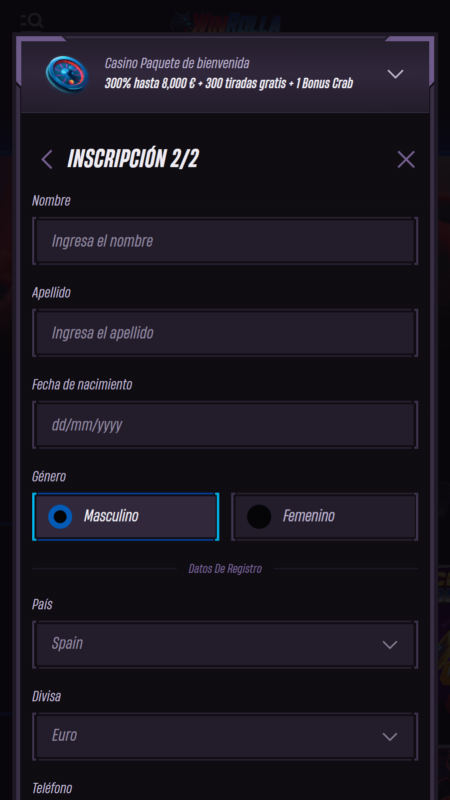Screen dimensions: 450x800
Task: Click the Datos De Registro section label
Action: click(x=225, y=569)
